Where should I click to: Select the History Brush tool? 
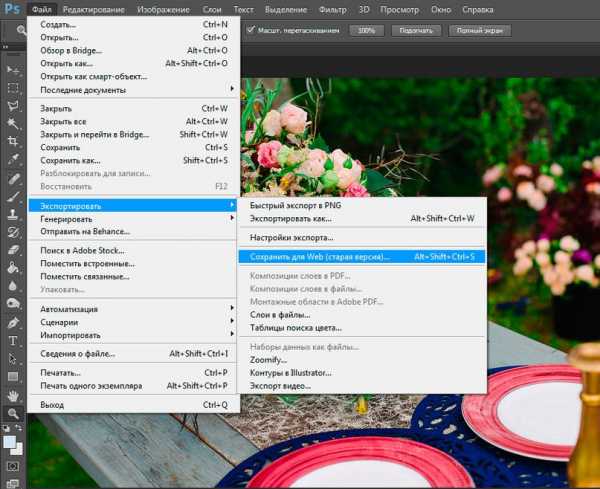[13, 232]
